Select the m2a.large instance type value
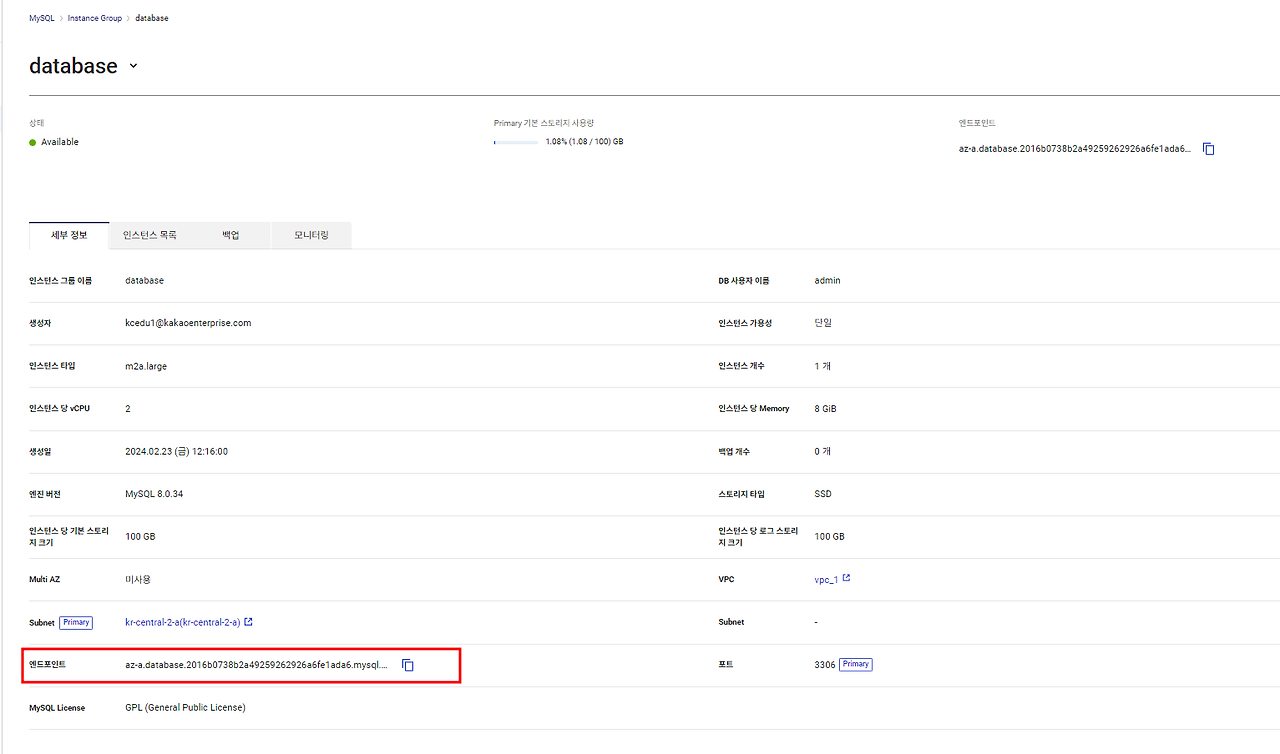The image size is (1280, 754). [146, 366]
